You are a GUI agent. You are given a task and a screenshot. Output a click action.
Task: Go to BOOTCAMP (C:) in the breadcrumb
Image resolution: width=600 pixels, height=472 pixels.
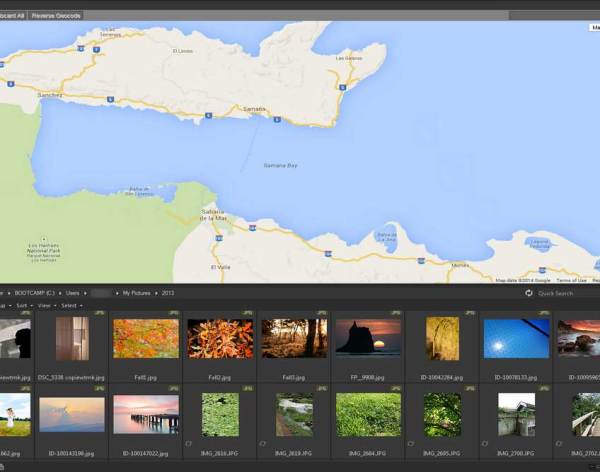pos(34,293)
